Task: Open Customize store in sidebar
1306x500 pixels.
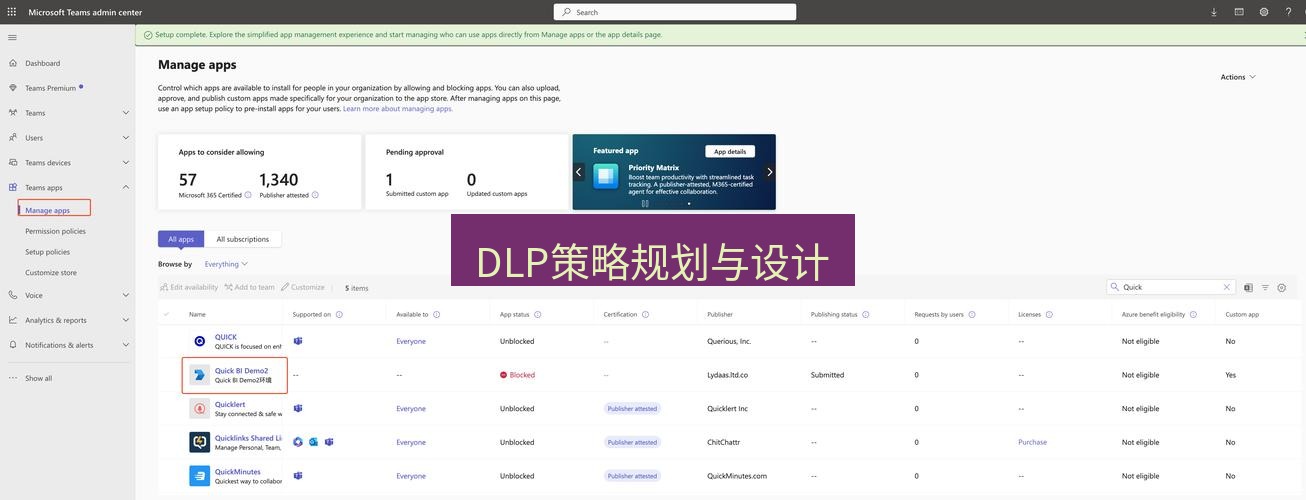Action: coord(51,272)
